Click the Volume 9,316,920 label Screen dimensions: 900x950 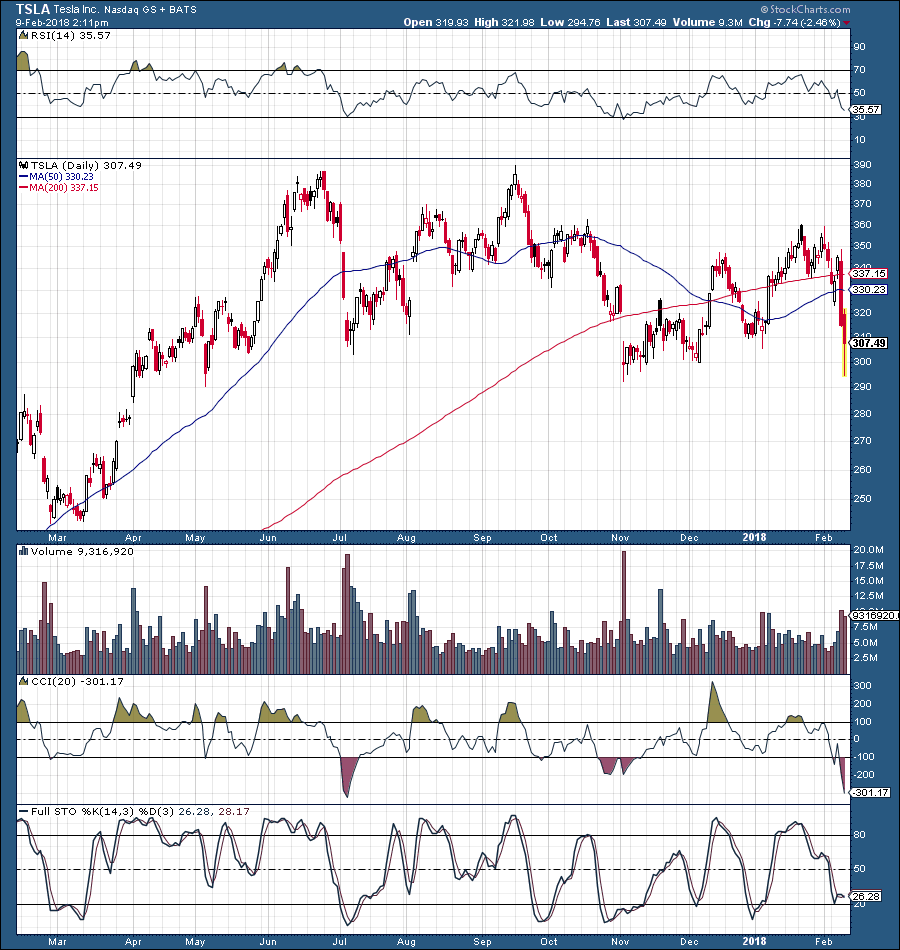coord(82,551)
